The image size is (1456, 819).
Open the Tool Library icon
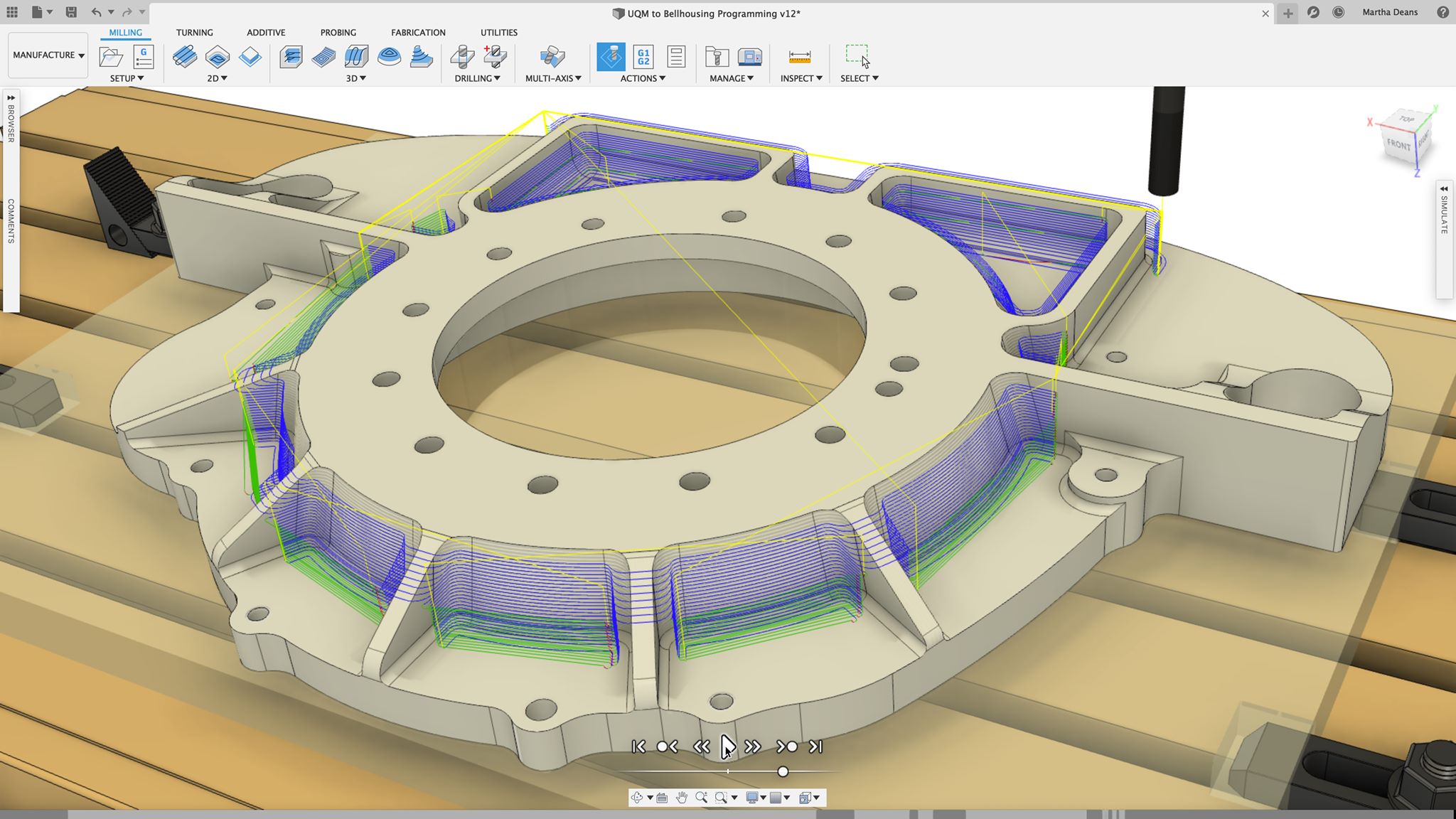click(717, 56)
